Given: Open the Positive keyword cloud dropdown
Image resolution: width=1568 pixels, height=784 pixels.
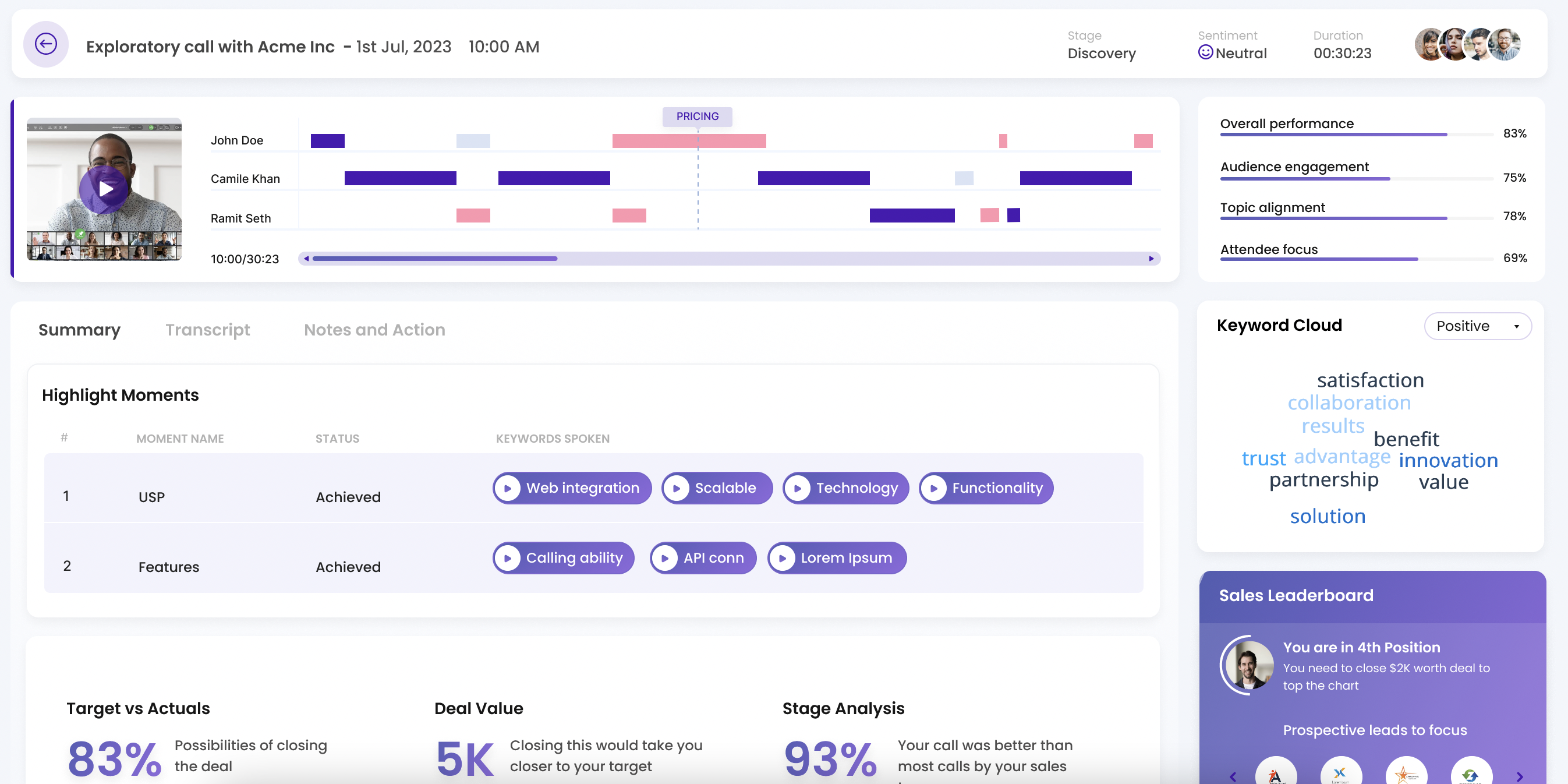Looking at the screenshot, I should [1477, 326].
